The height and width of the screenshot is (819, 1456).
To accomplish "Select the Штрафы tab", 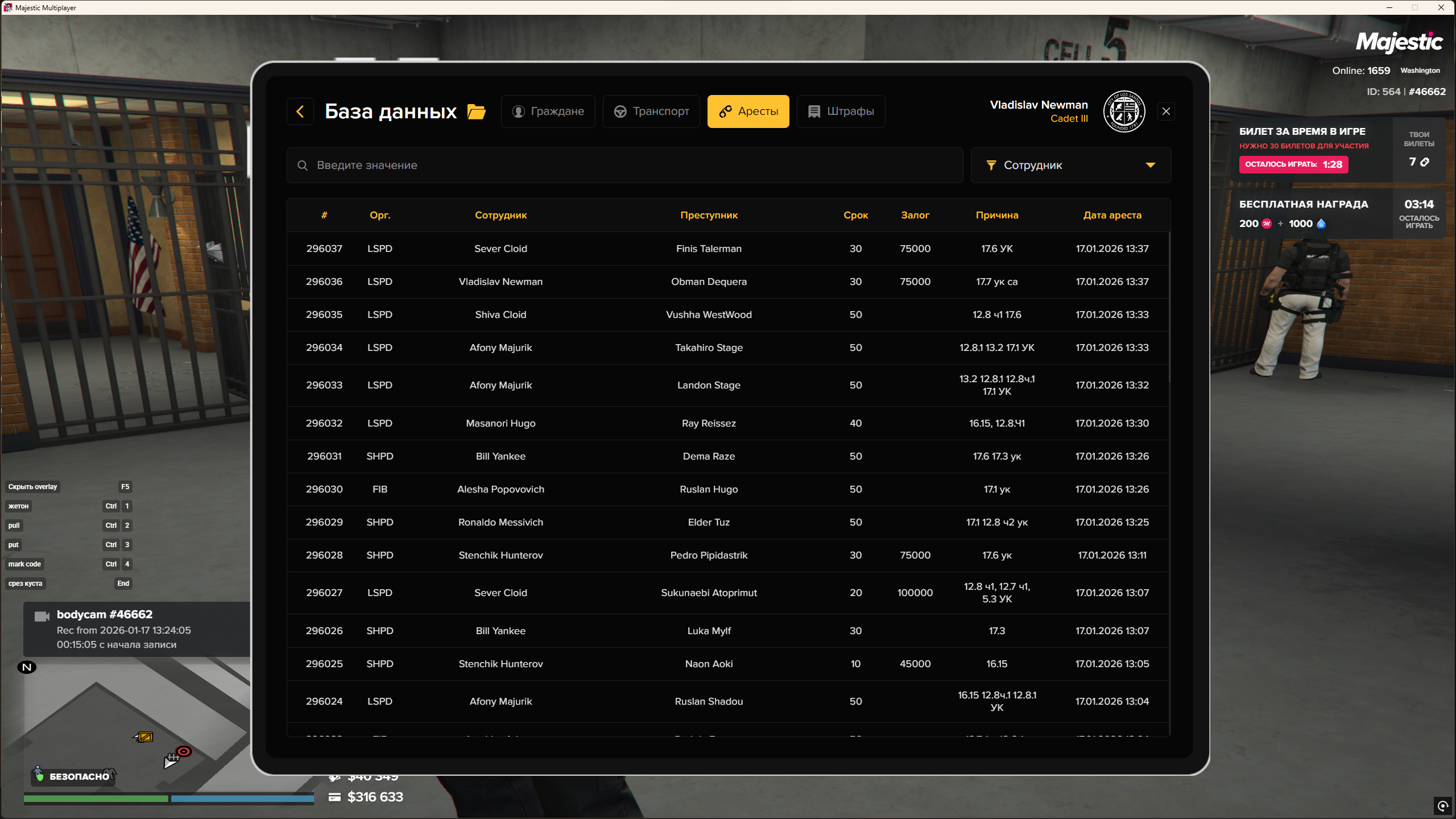I will coord(841,111).
